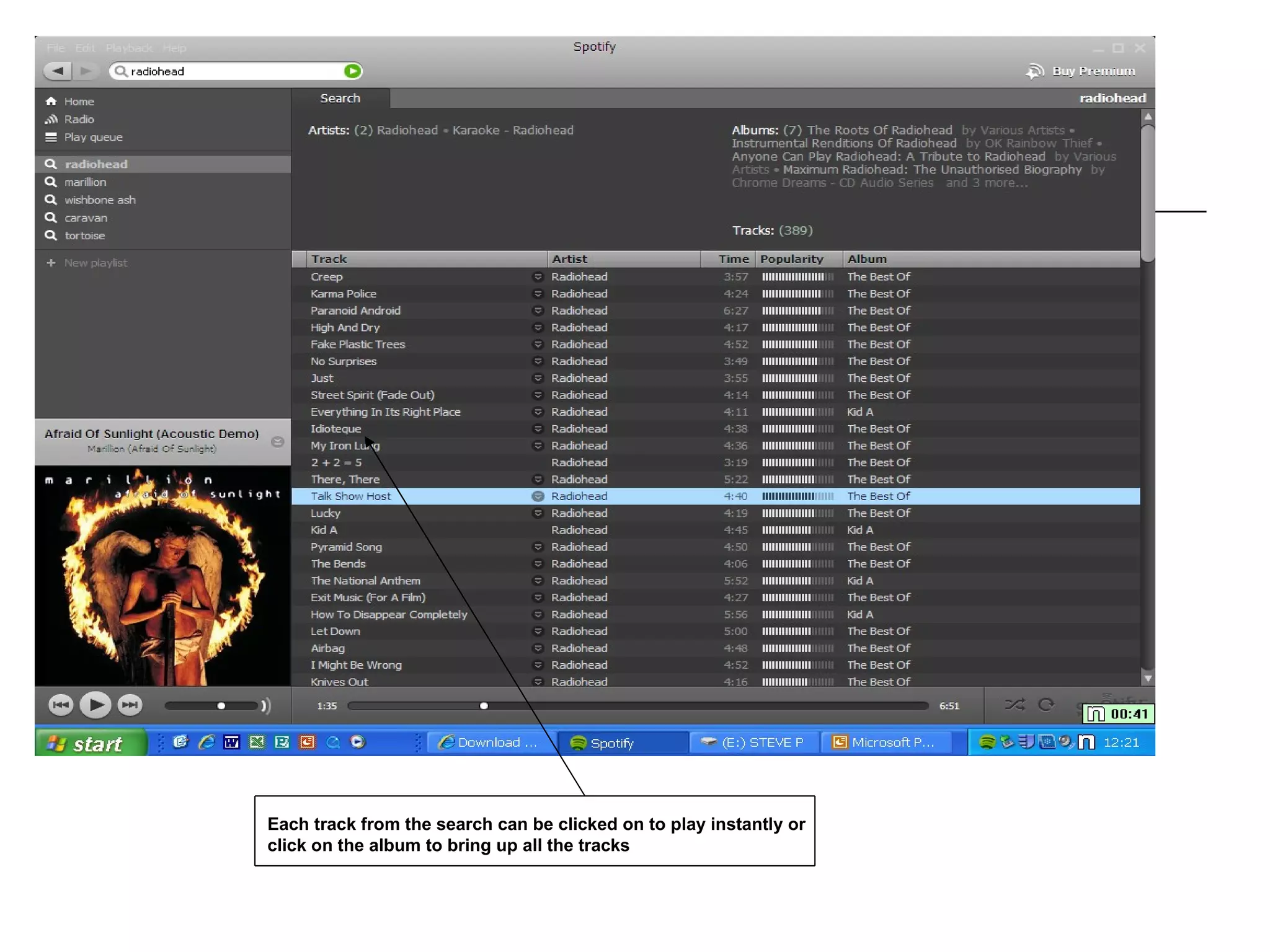The image size is (1270, 952).
Task: Launch Excel from quick launch
Action: [257, 742]
